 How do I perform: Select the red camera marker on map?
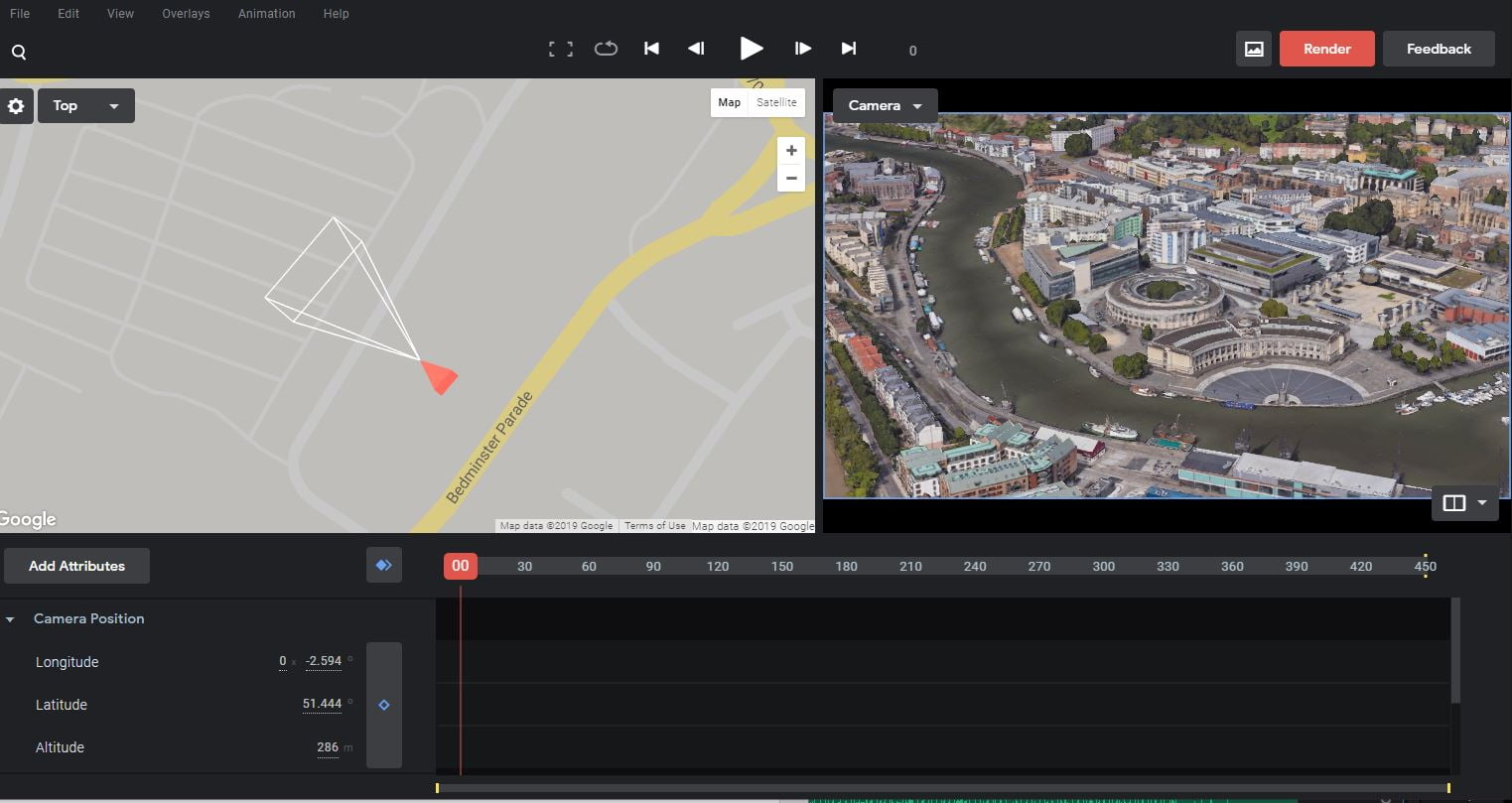click(439, 377)
